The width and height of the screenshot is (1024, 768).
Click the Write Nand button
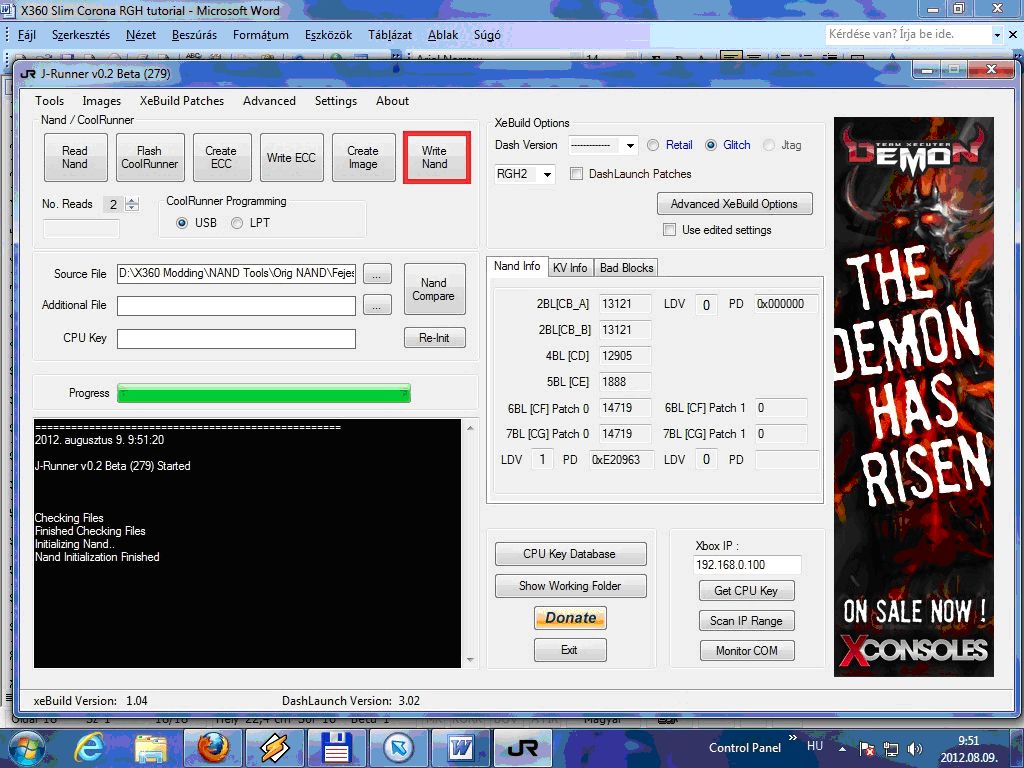435,158
